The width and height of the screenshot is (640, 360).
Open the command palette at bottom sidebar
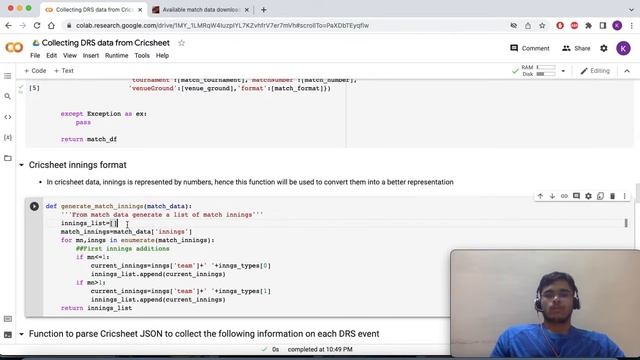[x=7, y=319]
